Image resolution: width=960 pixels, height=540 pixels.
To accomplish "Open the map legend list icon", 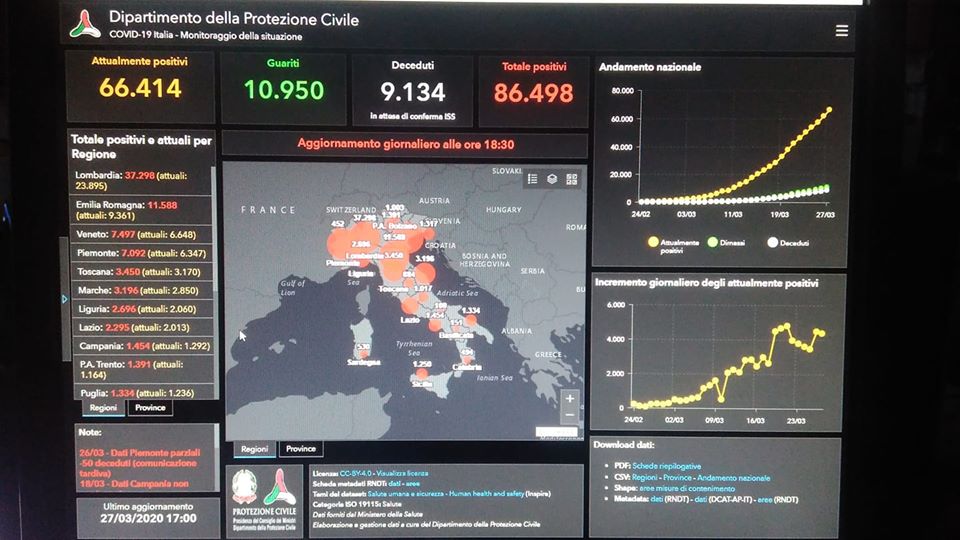I will click(533, 179).
